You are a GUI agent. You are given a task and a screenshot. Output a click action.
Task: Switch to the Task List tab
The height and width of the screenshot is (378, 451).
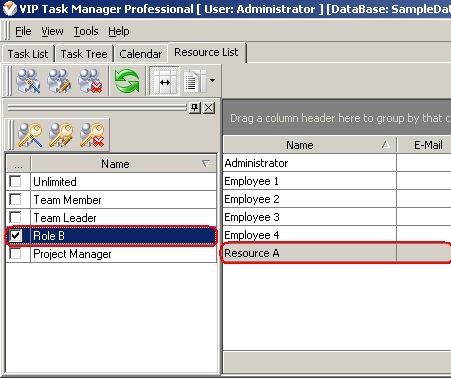28,54
